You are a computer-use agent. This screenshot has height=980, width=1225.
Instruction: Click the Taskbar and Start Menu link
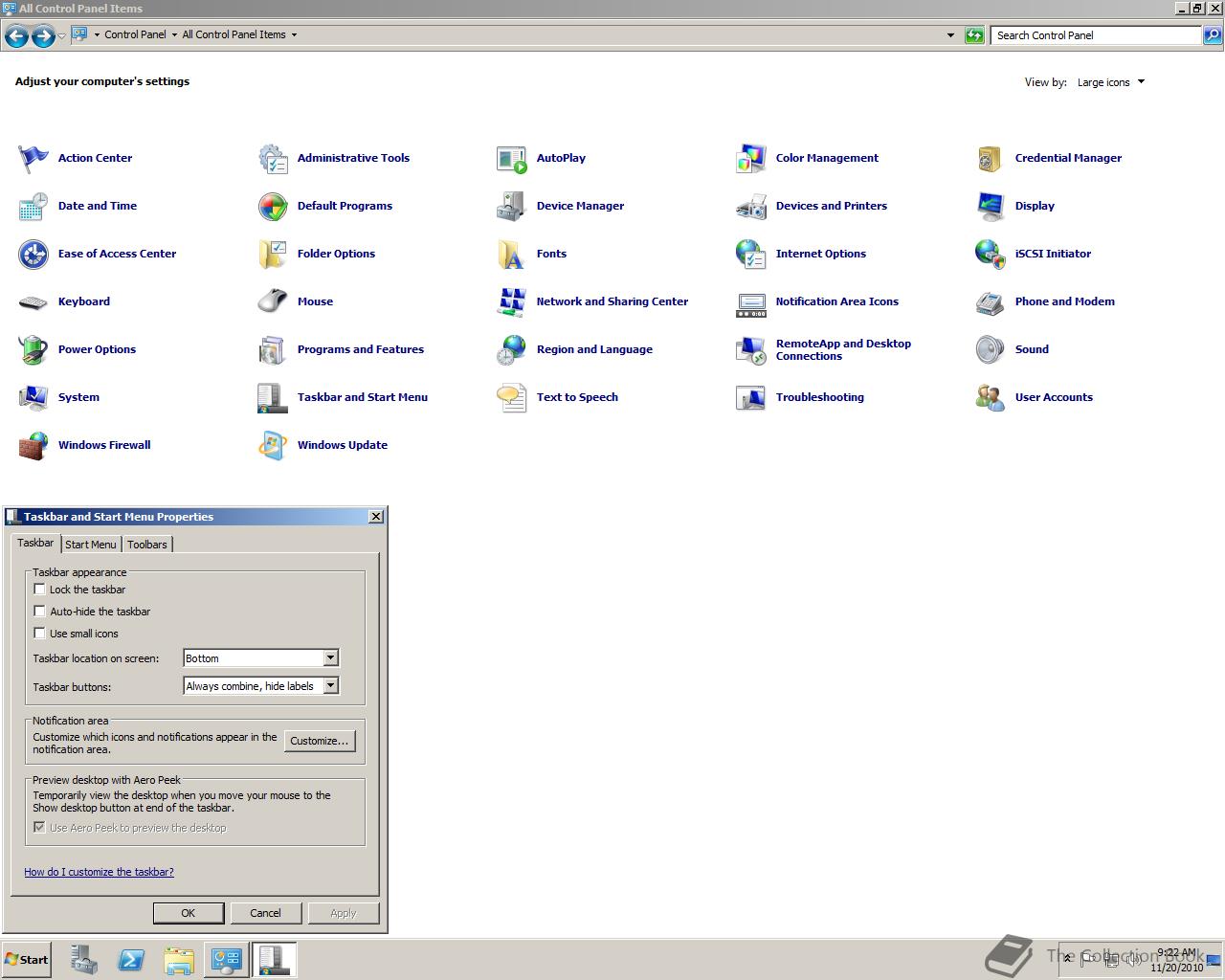point(362,397)
